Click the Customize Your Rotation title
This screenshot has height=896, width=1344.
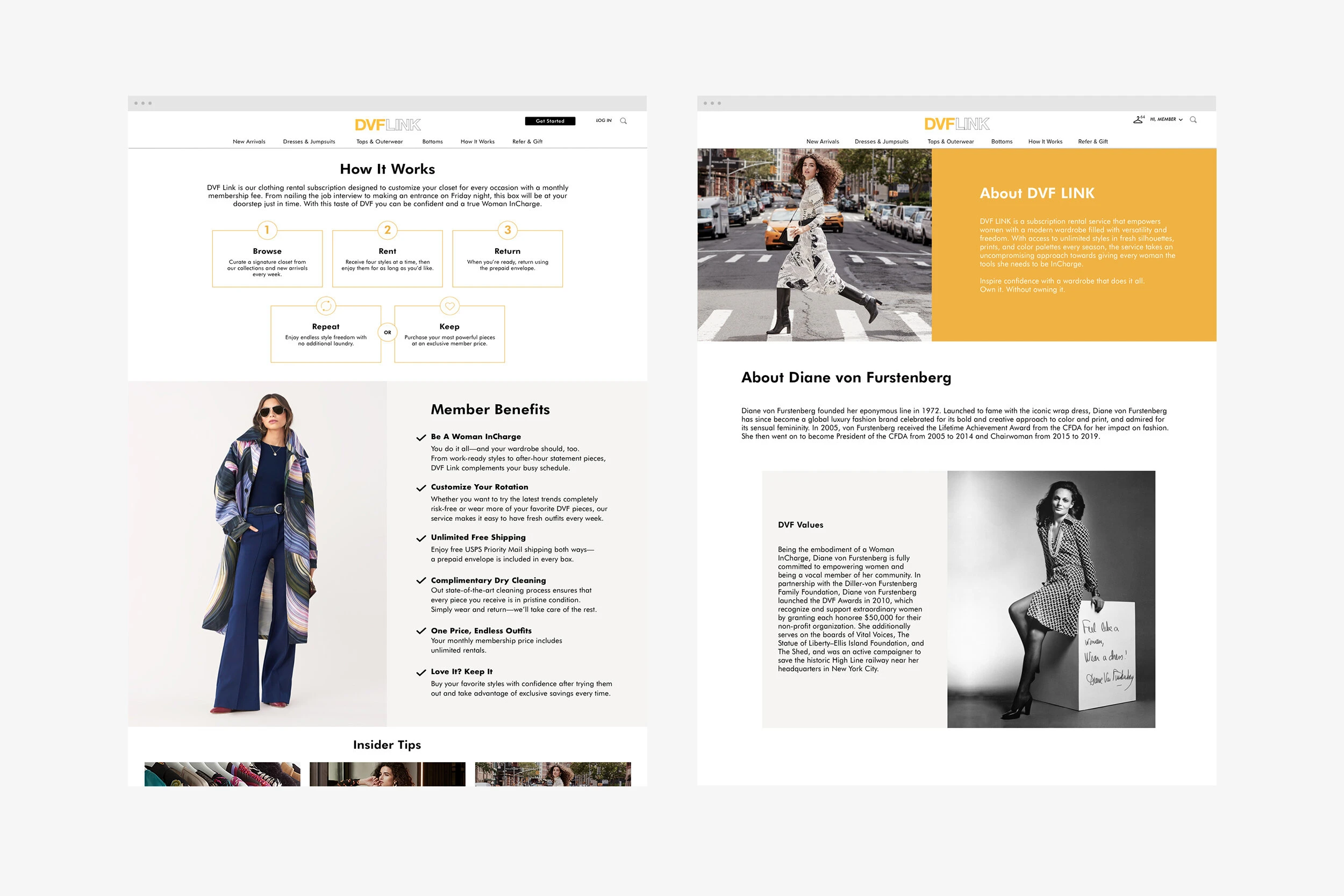480,488
